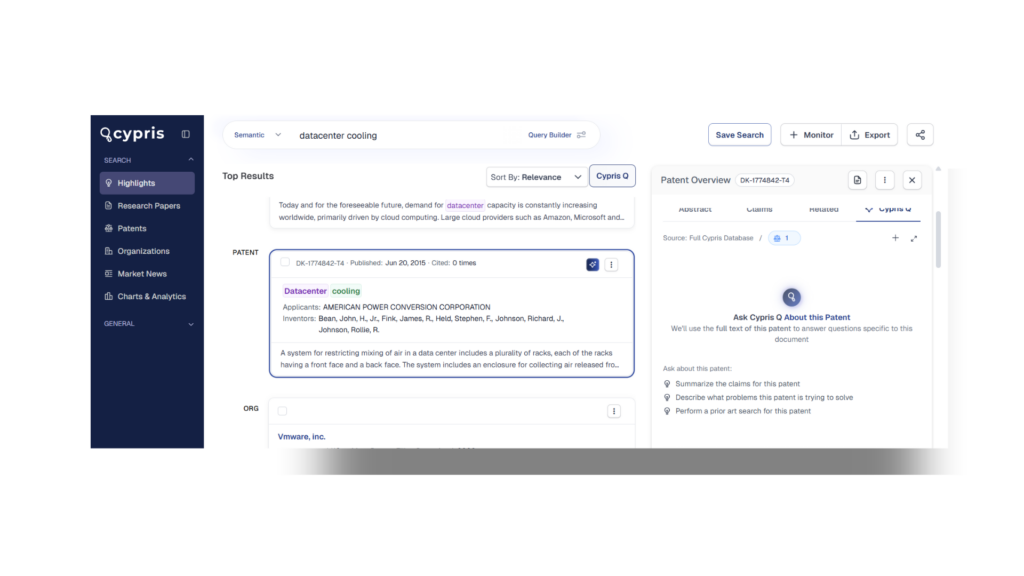Viewport: 1024px width, 576px height.
Task: Click the Patents sidebar icon
Action: (108, 229)
